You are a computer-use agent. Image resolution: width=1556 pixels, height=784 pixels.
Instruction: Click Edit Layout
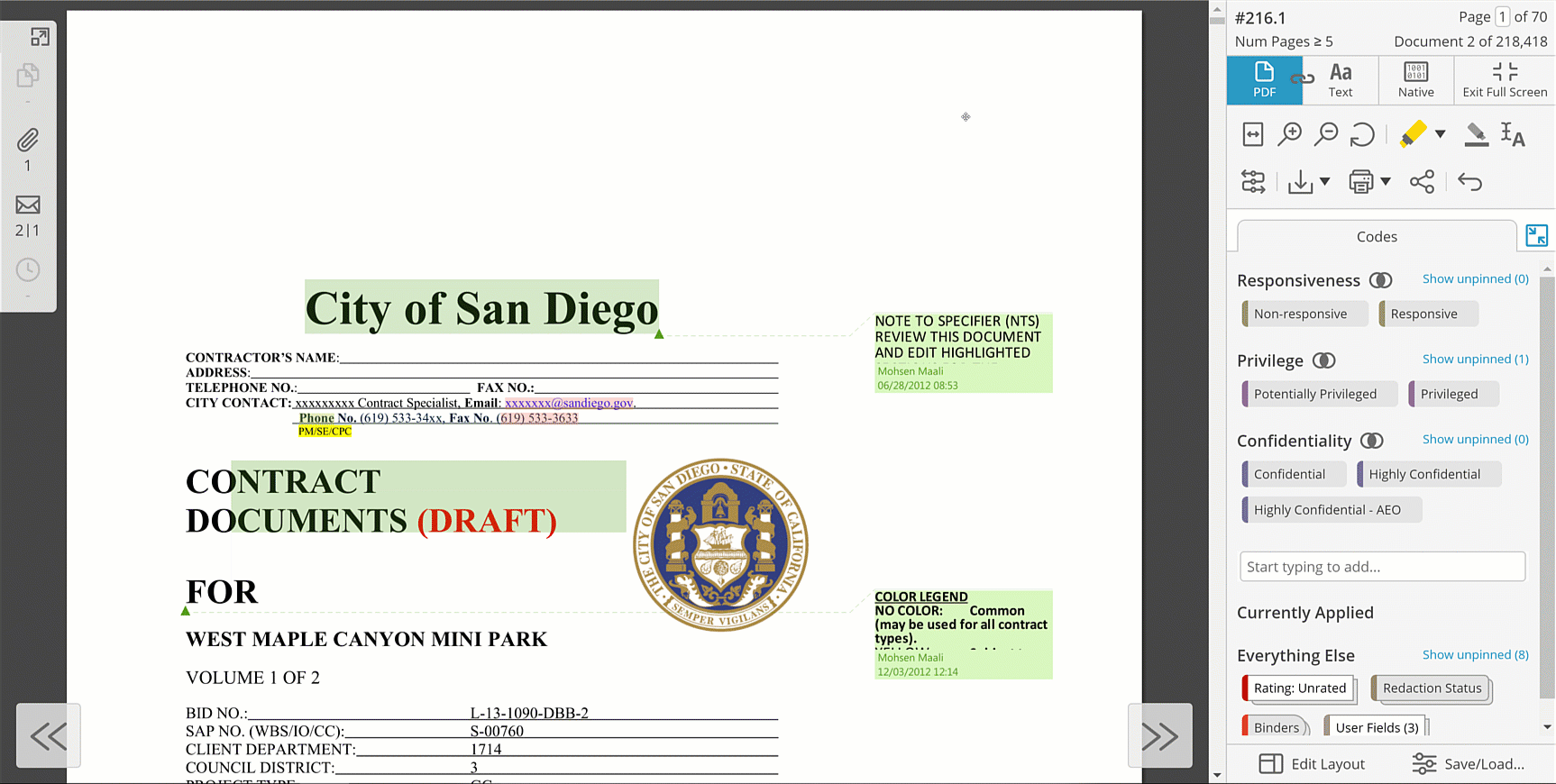(1312, 764)
